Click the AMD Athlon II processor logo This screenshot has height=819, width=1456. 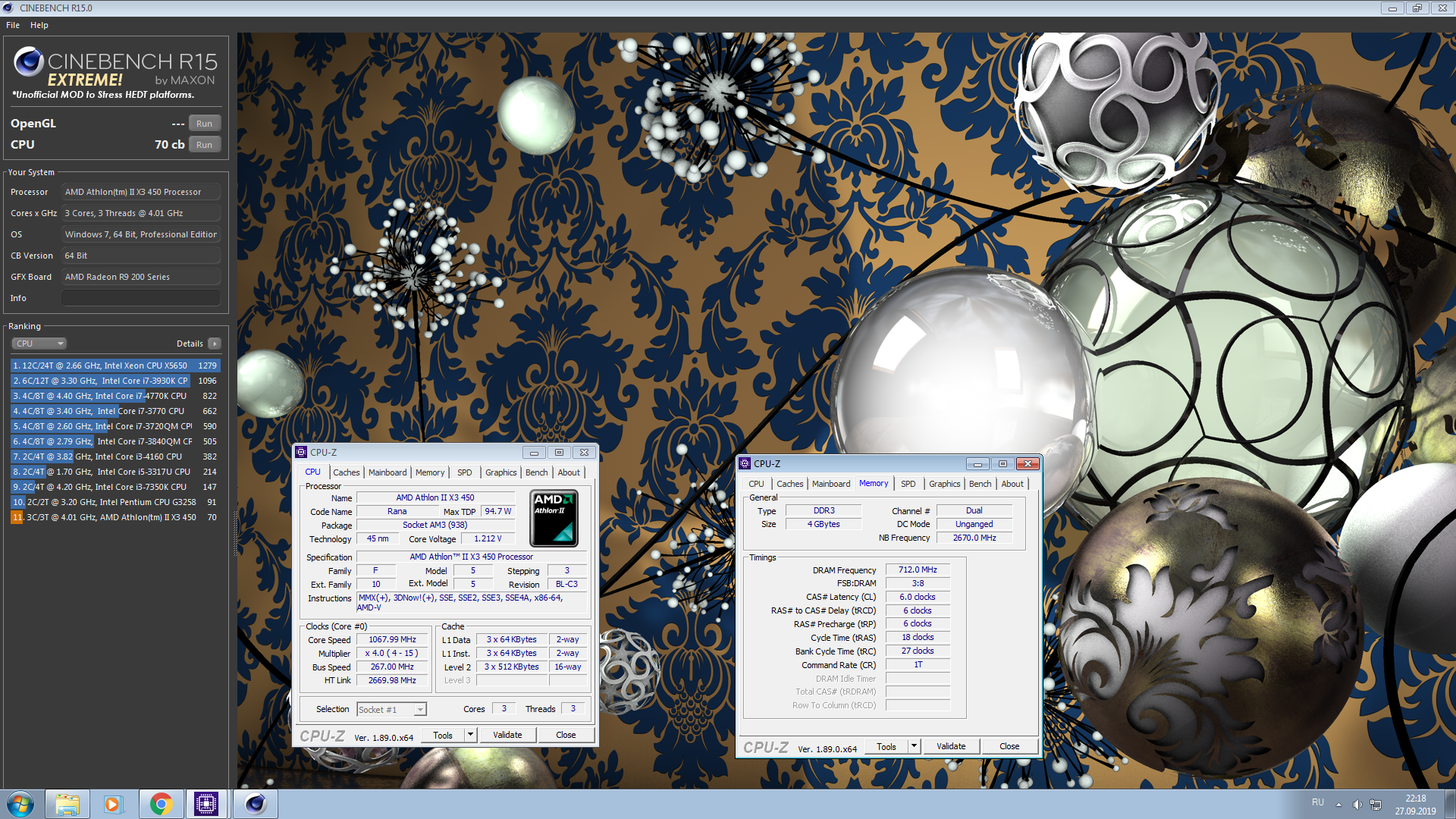554,518
